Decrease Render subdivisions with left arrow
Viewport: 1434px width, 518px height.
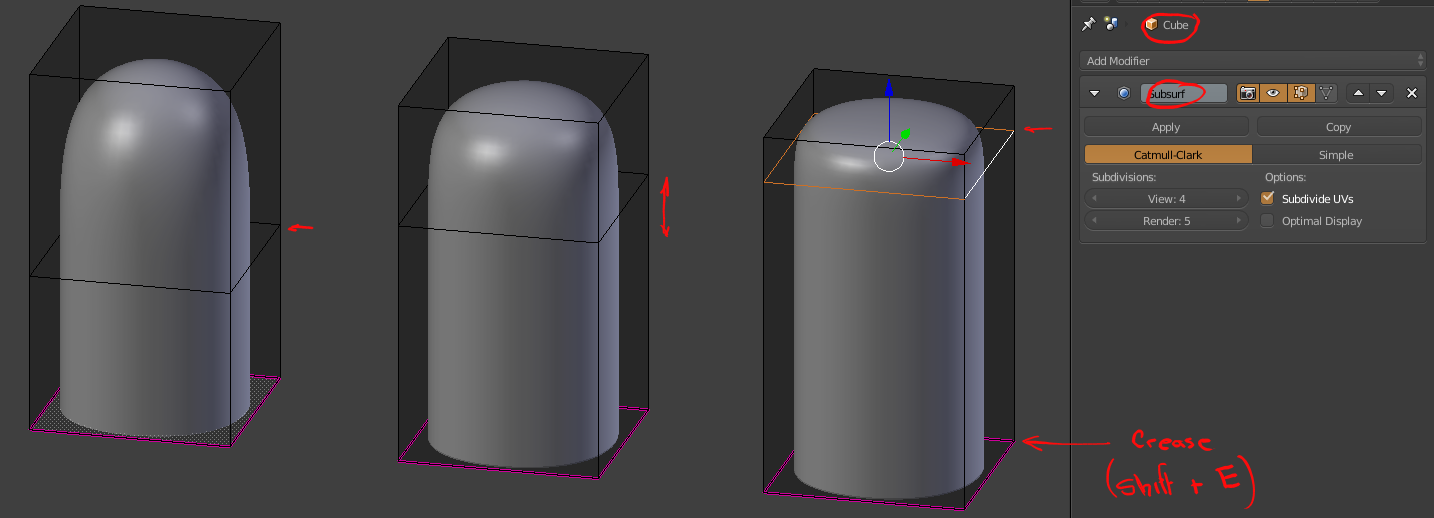point(1094,221)
